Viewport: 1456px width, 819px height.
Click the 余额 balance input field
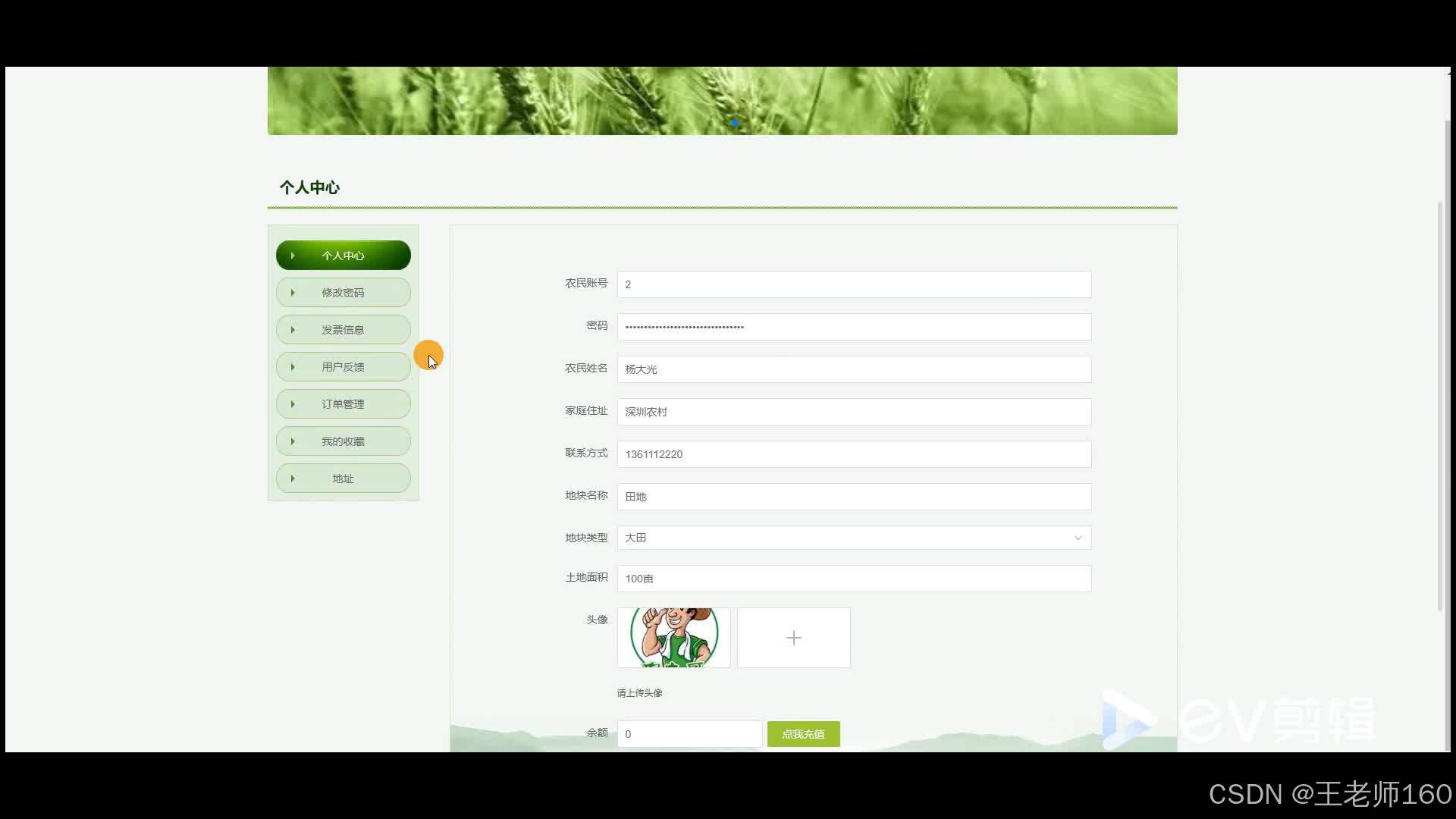pos(689,734)
